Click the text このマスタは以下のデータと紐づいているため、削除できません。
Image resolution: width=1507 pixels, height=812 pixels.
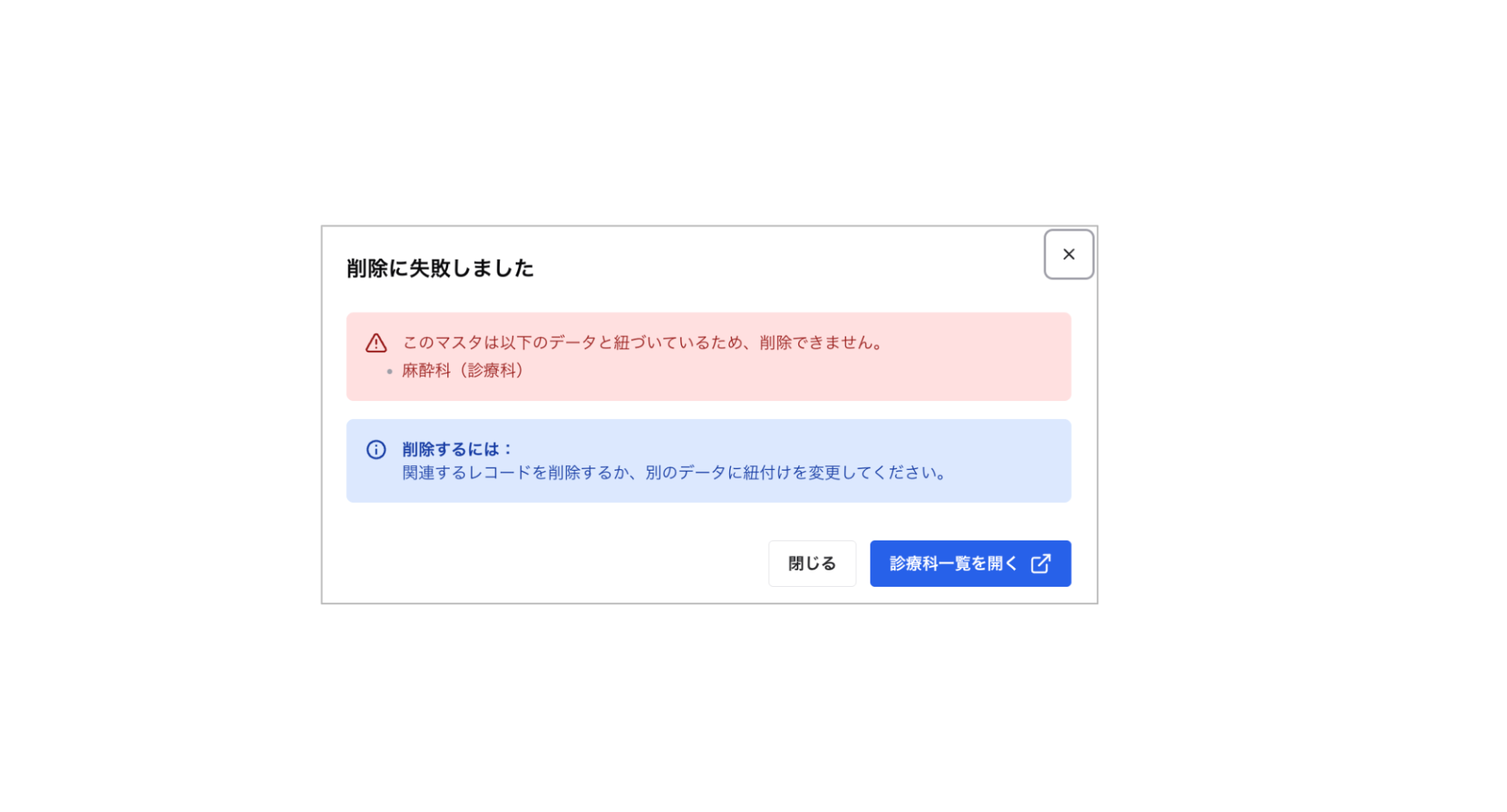click(x=641, y=342)
